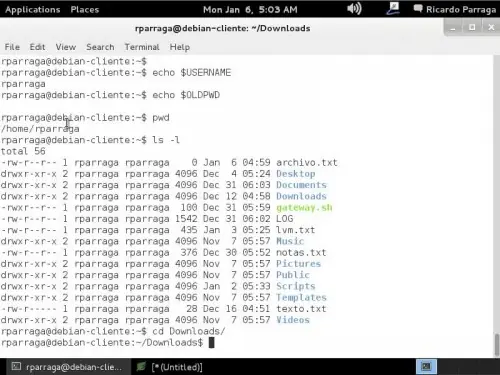
Task: Click the 'total 56' line
Action: (x=23, y=151)
